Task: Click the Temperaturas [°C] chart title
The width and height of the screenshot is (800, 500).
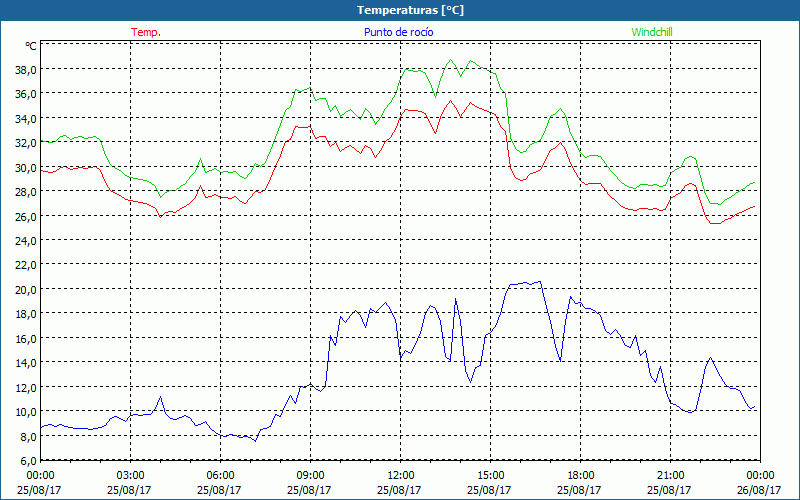Action: (x=410, y=10)
